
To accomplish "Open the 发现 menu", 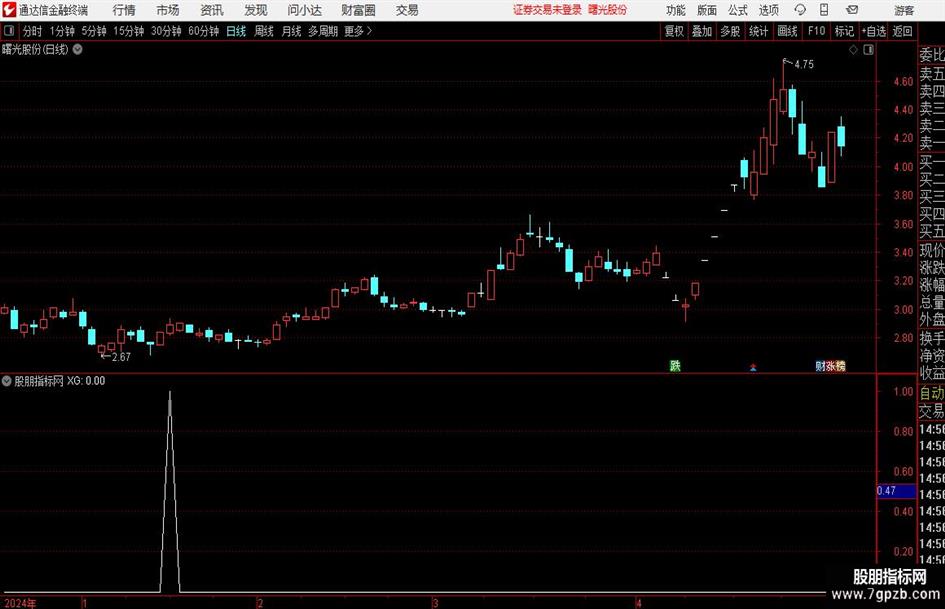I will 256,10.
